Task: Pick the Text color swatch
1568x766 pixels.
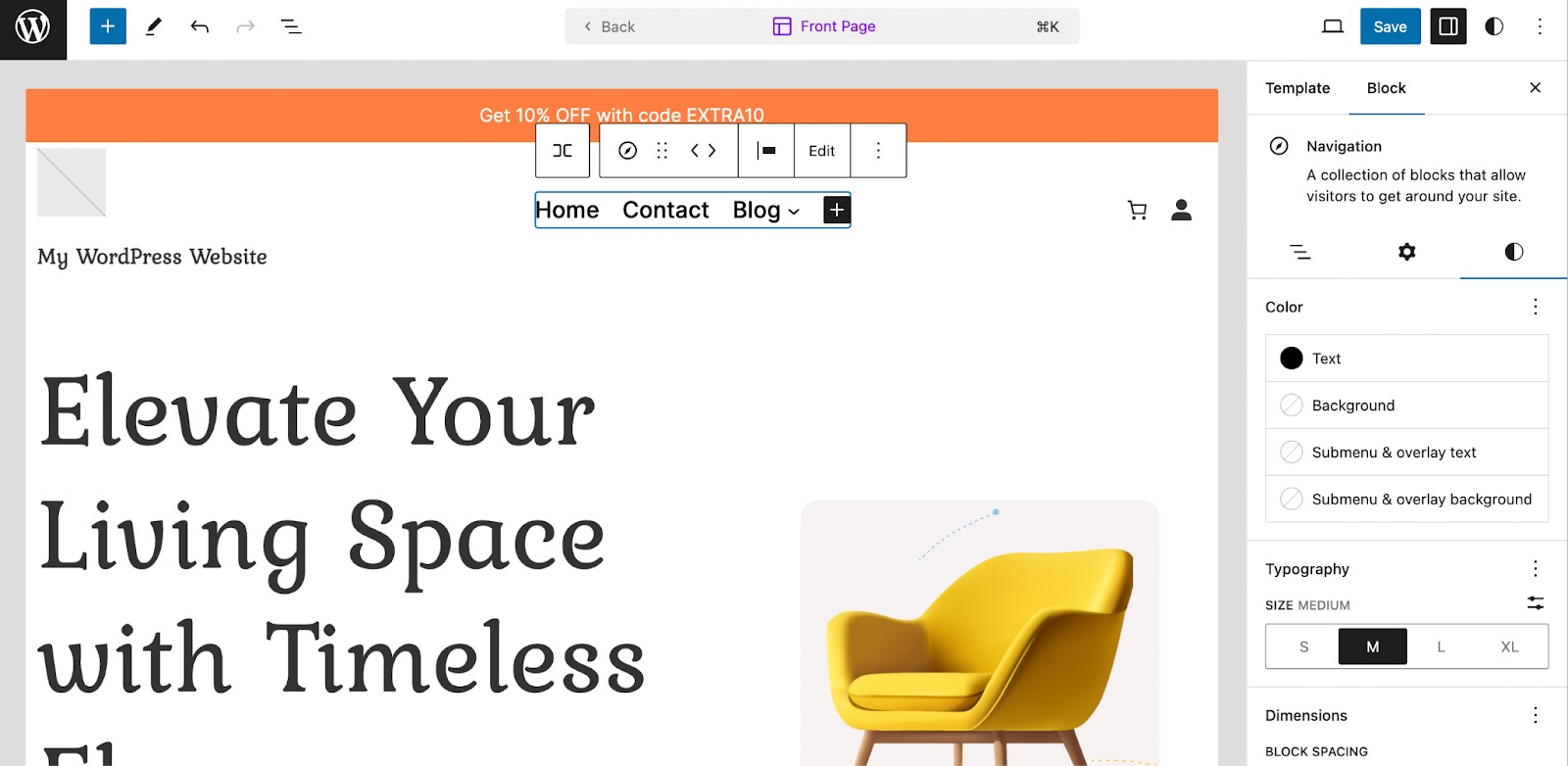Action: [x=1407, y=359]
